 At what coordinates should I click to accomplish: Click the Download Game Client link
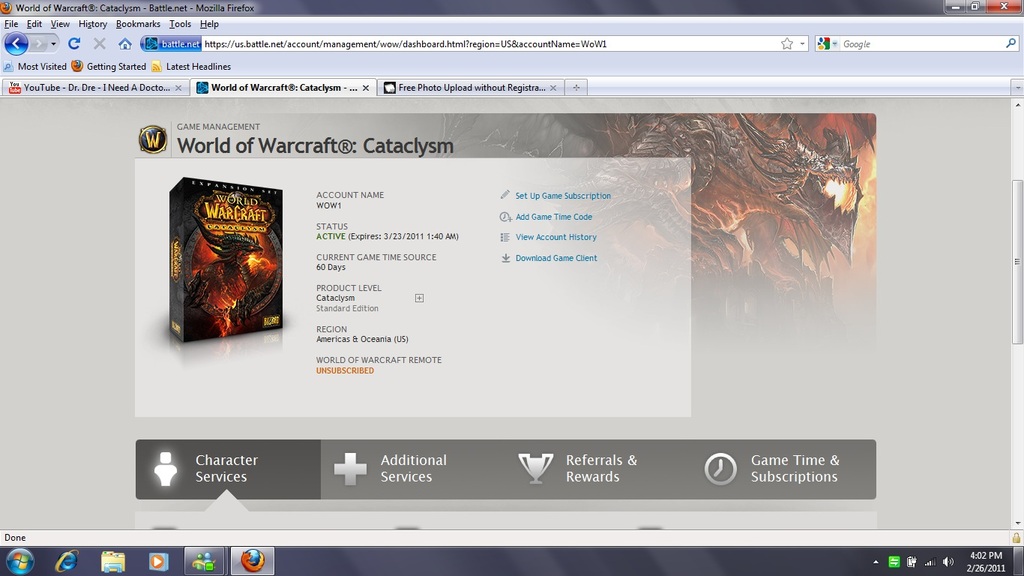click(556, 258)
